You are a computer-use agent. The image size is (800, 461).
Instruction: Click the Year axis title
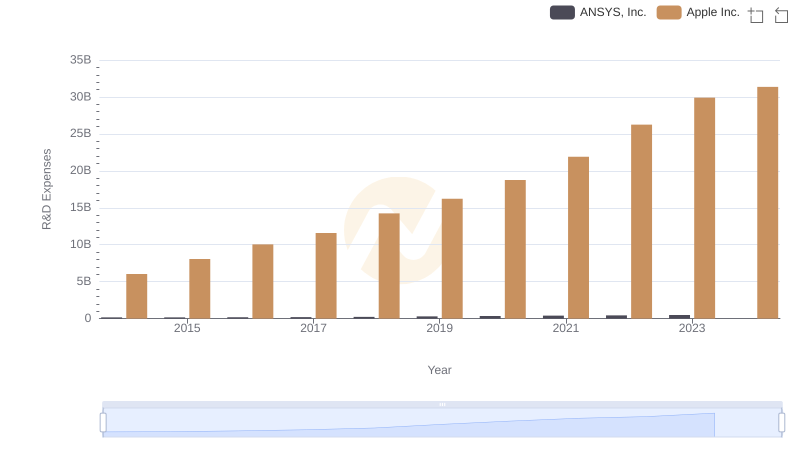pyautogui.click(x=439, y=370)
